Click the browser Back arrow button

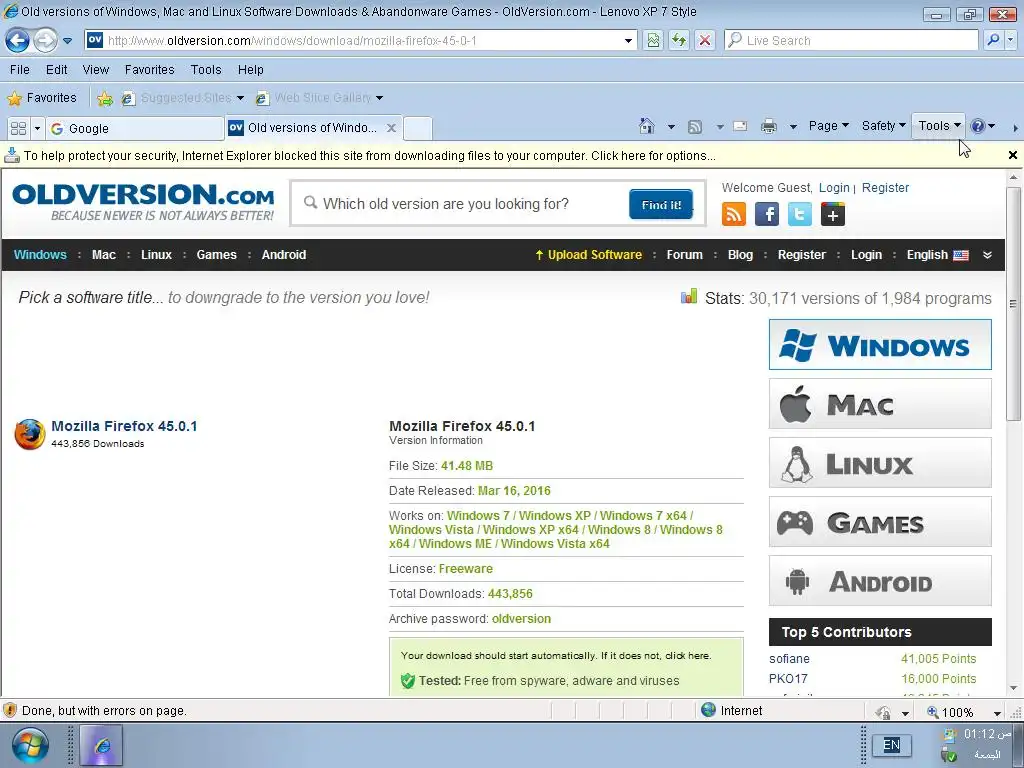[18, 40]
